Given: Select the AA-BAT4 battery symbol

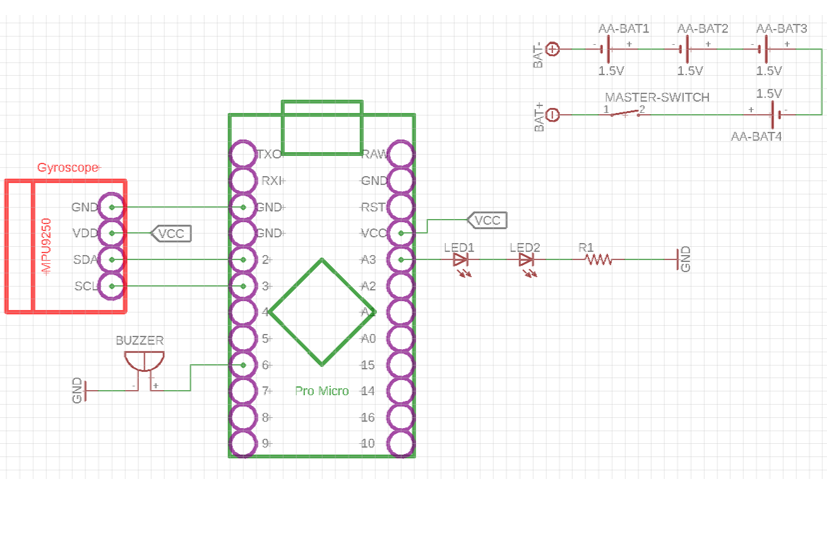Looking at the screenshot, I should pos(767,114).
